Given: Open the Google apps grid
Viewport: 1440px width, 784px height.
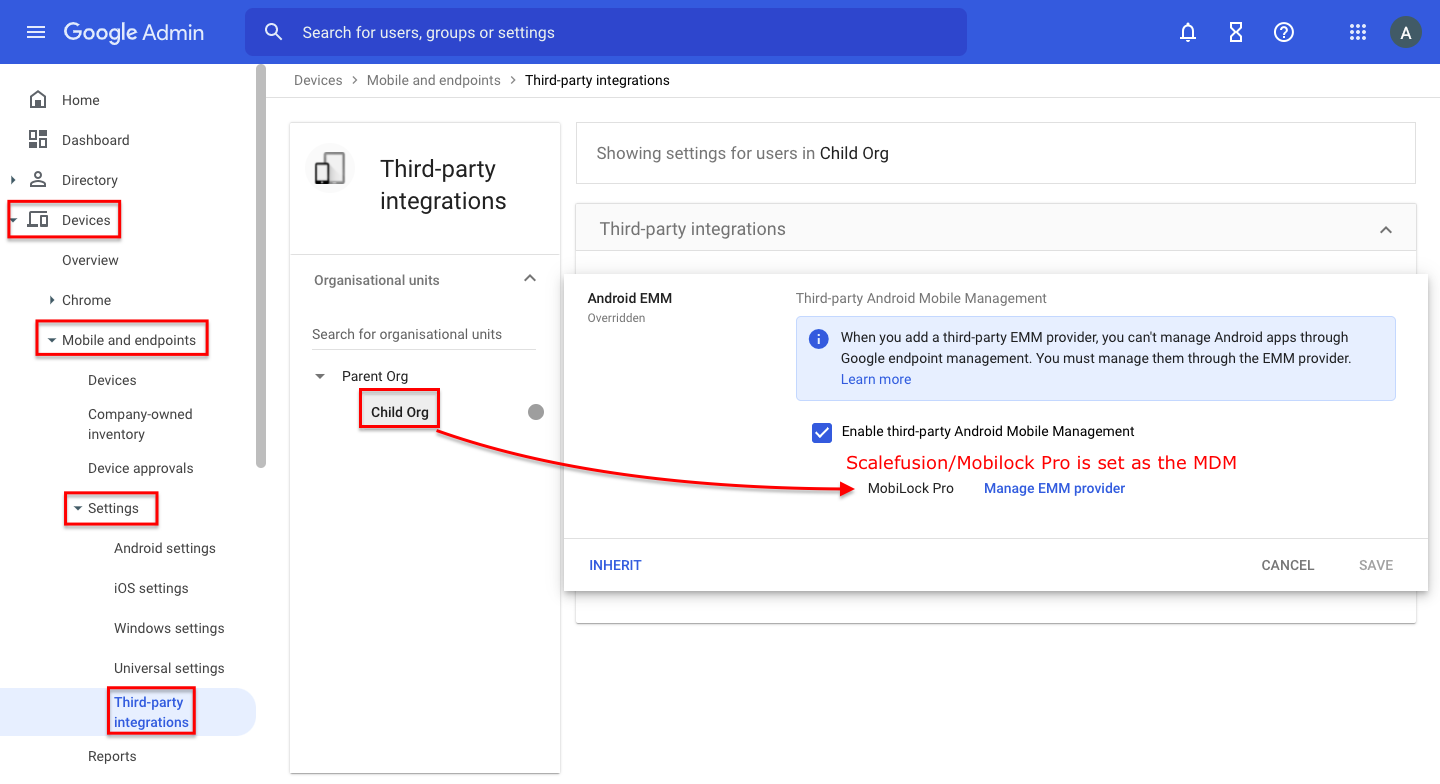Looking at the screenshot, I should pos(1358,32).
